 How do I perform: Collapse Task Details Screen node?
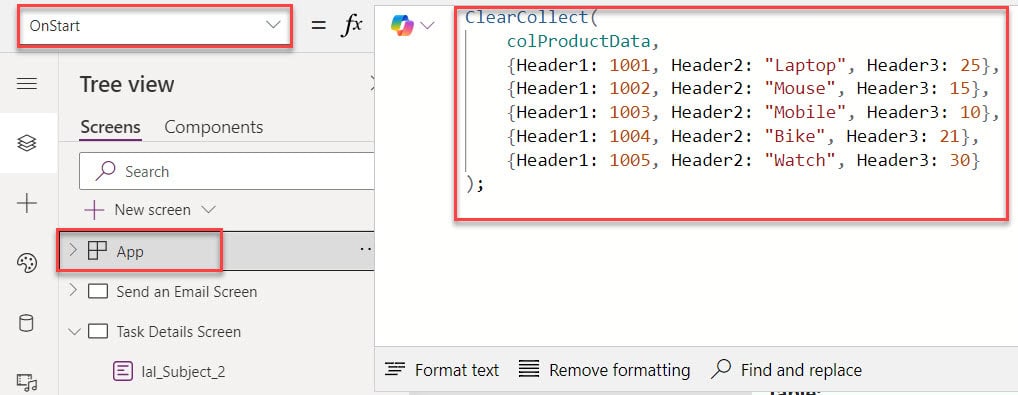click(74, 332)
